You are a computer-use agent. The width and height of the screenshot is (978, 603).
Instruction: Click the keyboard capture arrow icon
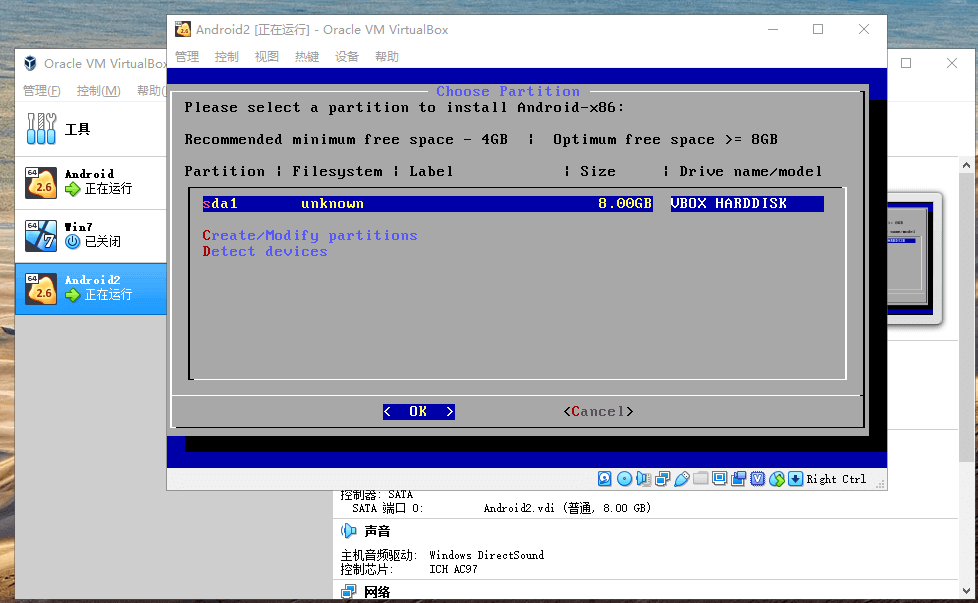tap(795, 479)
